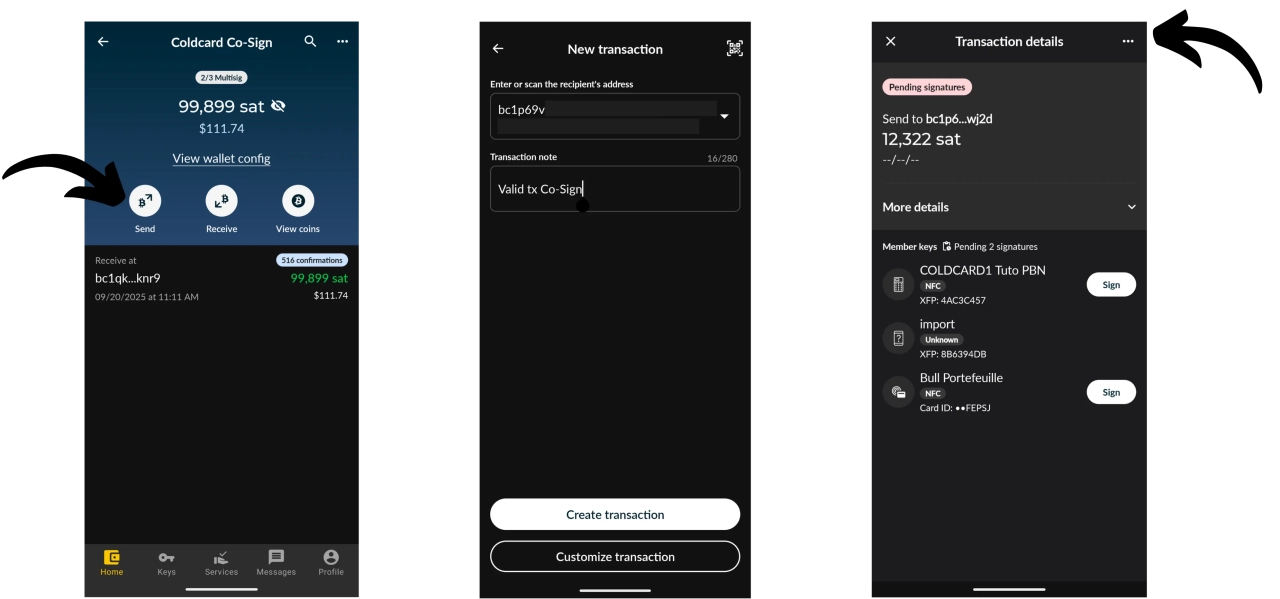Click the Create transaction button
This screenshot has height=599, width=1280.
(x=615, y=514)
